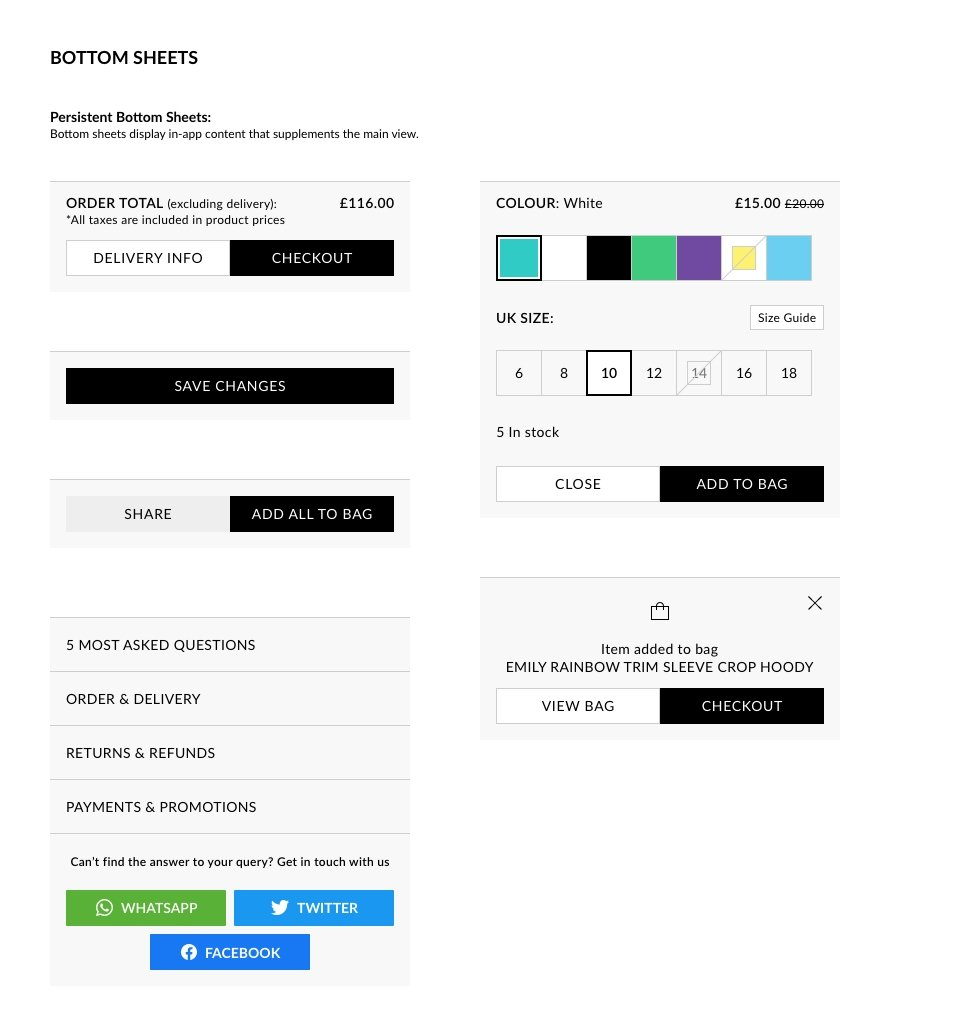Select UK size 12
This screenshot has height=1023, width=960.
tap(654, 373)
